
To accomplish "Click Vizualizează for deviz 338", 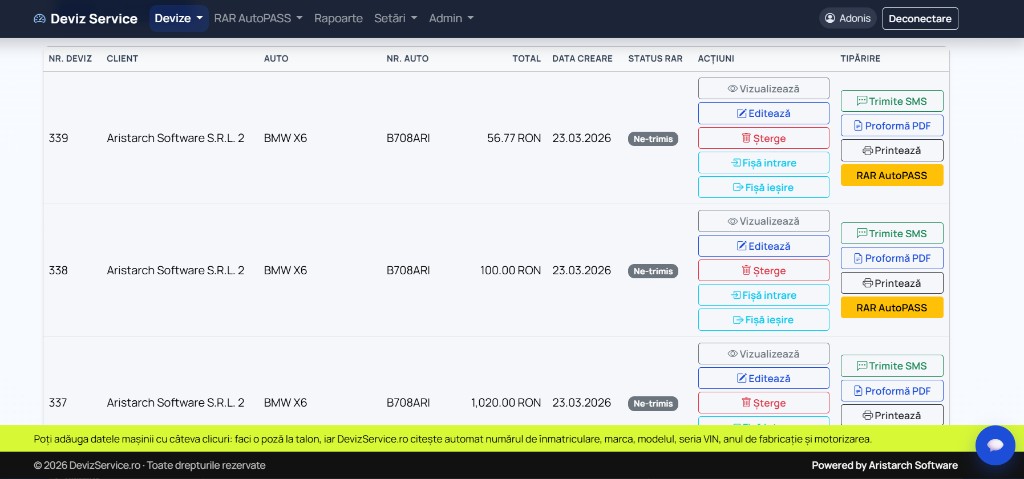I will point(763,221).
